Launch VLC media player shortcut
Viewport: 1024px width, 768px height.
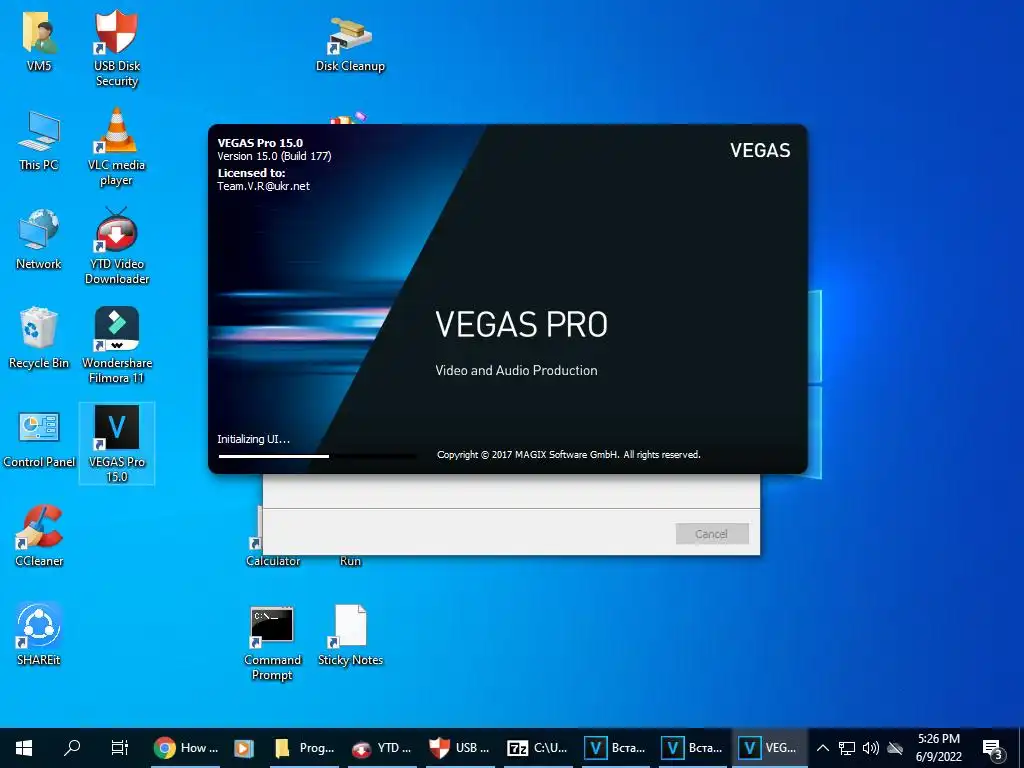116,146
